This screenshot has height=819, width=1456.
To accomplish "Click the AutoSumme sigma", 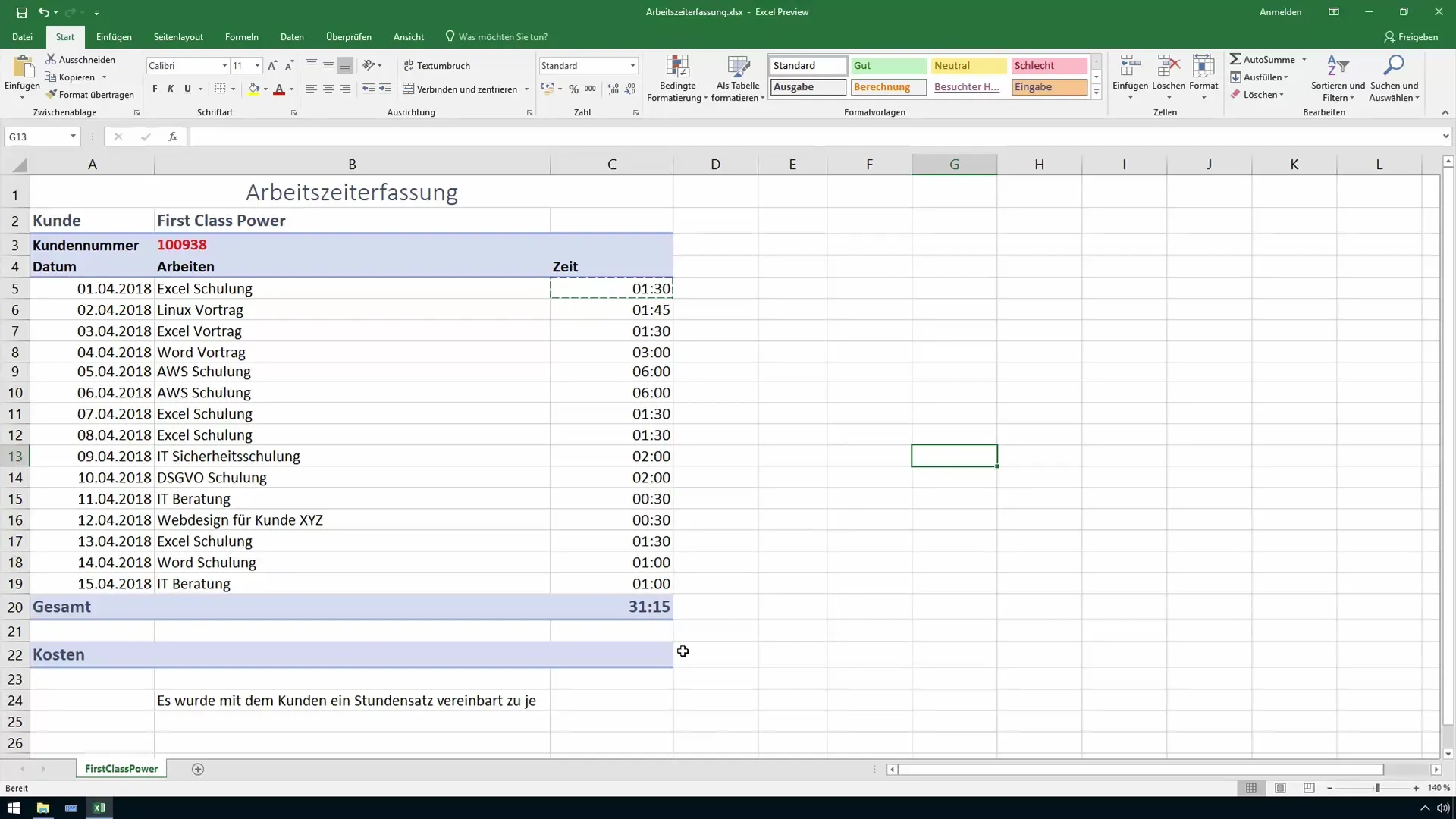I will (x=1235, y=59).
